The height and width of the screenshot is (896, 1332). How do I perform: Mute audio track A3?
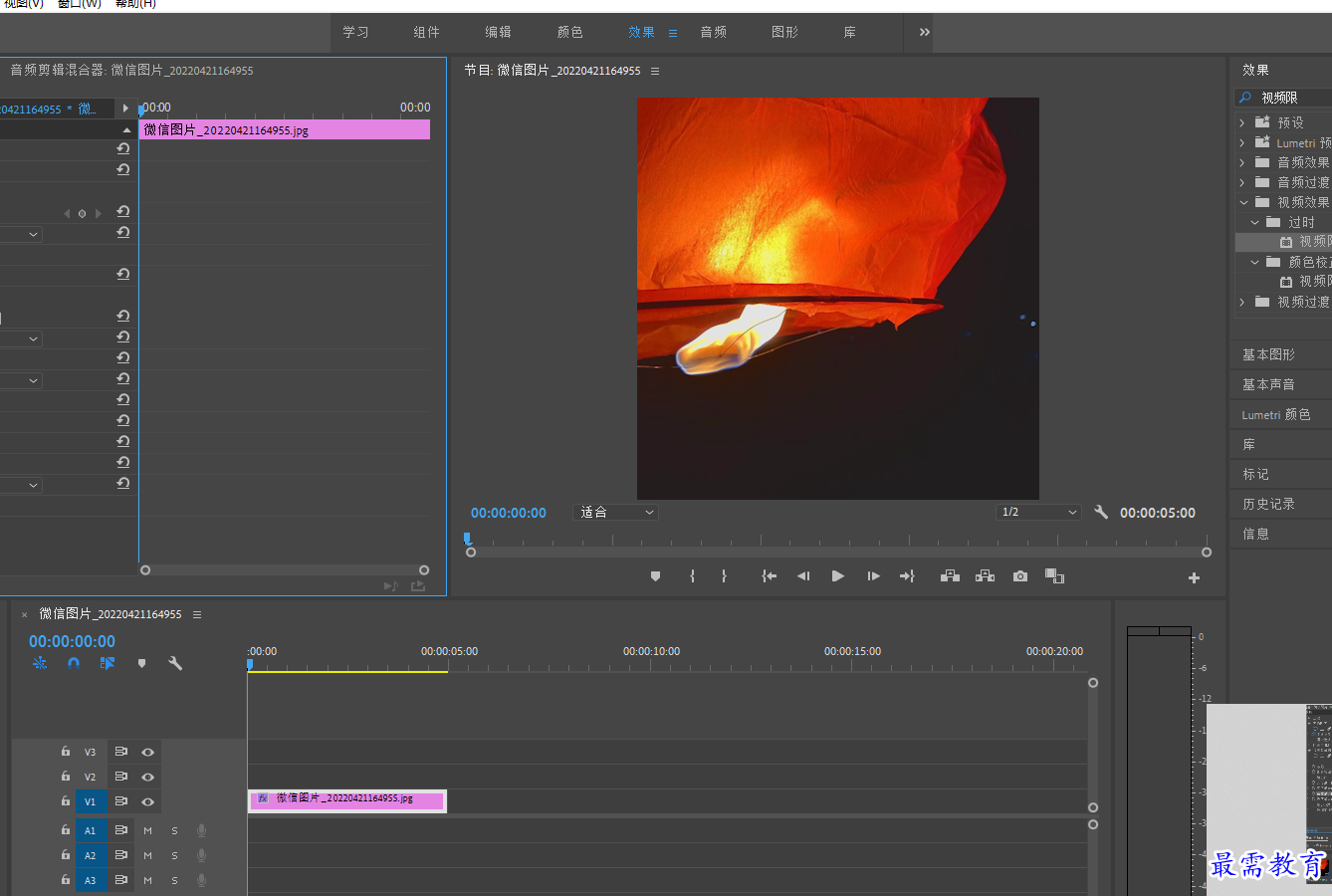147,880
